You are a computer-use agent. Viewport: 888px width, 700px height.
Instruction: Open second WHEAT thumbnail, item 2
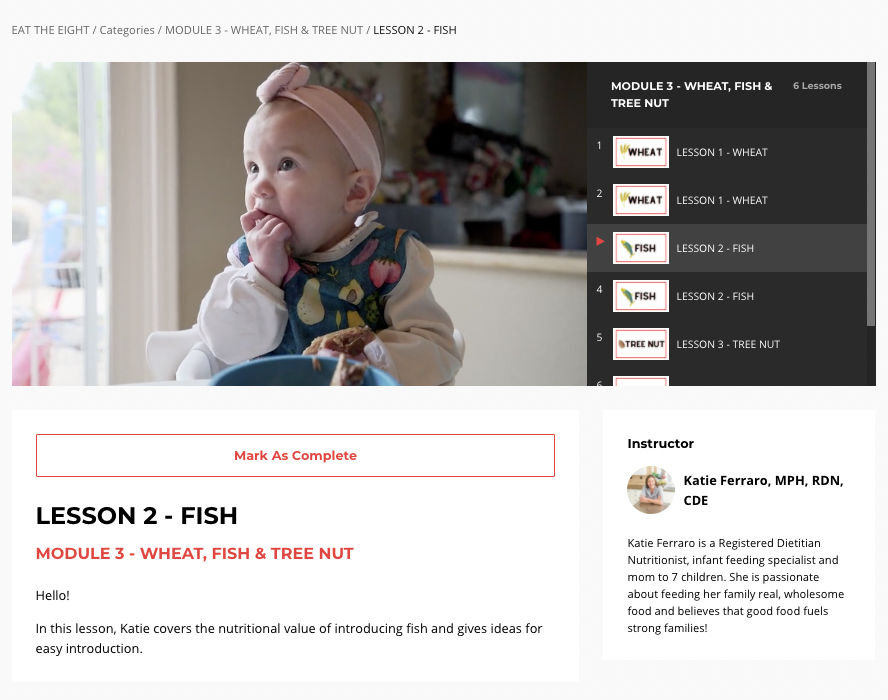click(x=641, y=200)
